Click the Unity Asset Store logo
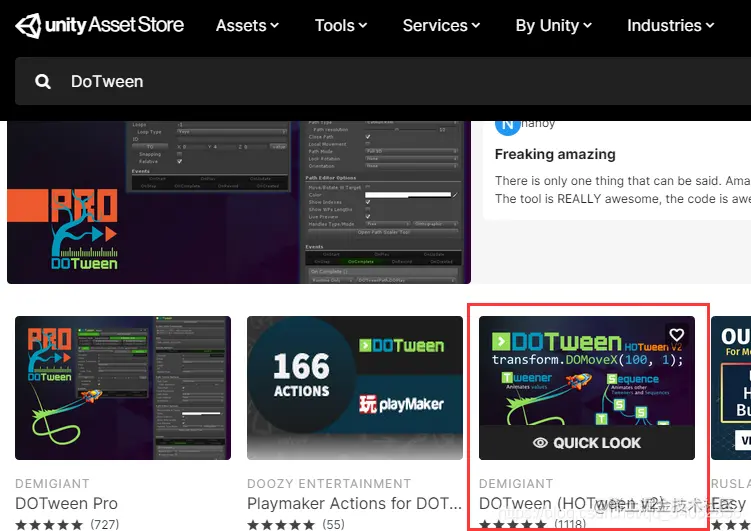Viewport: 751px width, 531px height. pos(100,25)
